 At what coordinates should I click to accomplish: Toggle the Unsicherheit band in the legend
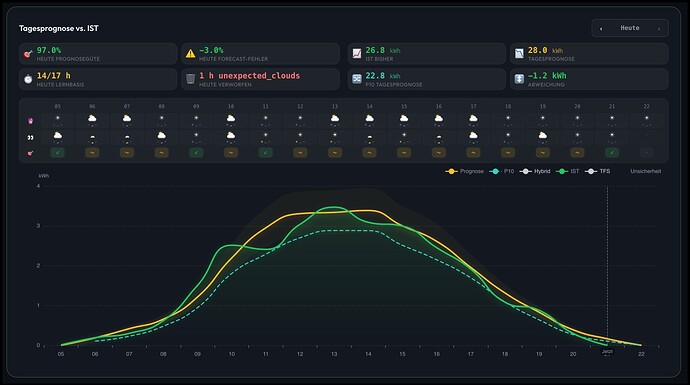(645, 171)
